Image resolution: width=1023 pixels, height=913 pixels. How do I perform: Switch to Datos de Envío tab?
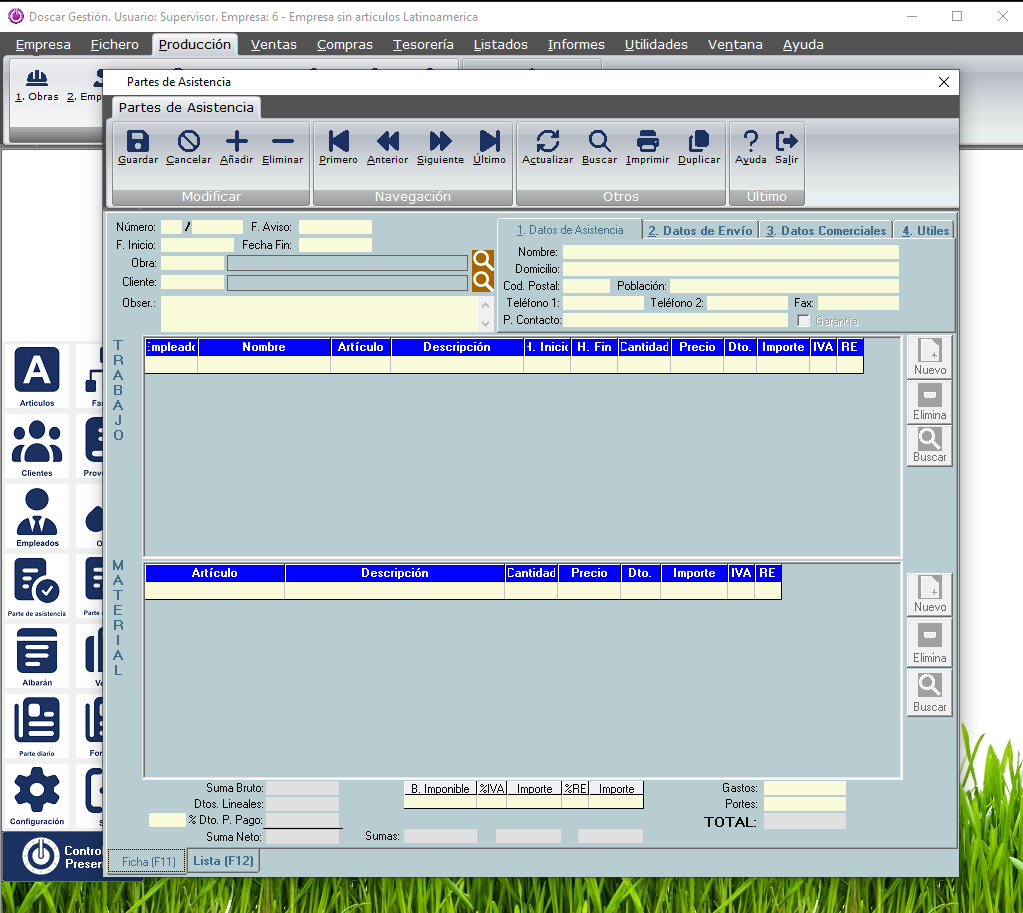[700, 230]
